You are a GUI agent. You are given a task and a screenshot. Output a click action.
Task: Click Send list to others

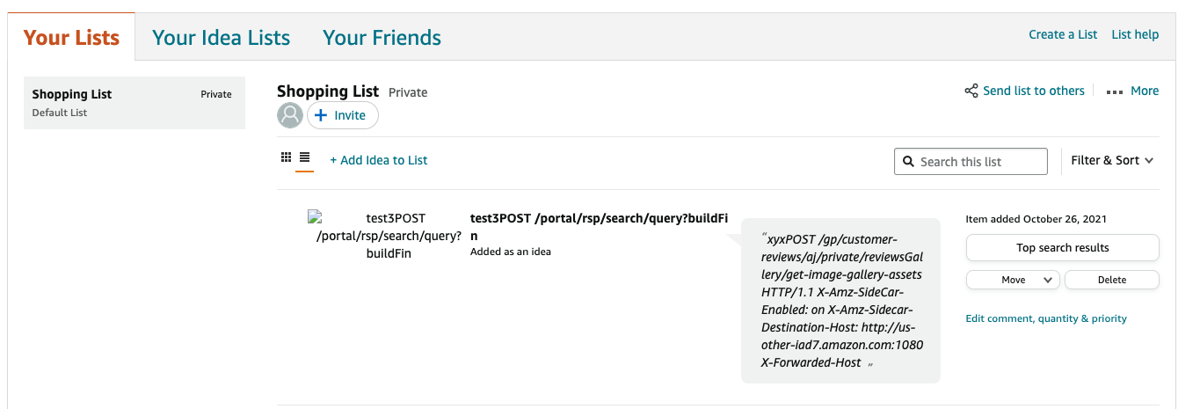point(1034,91)
